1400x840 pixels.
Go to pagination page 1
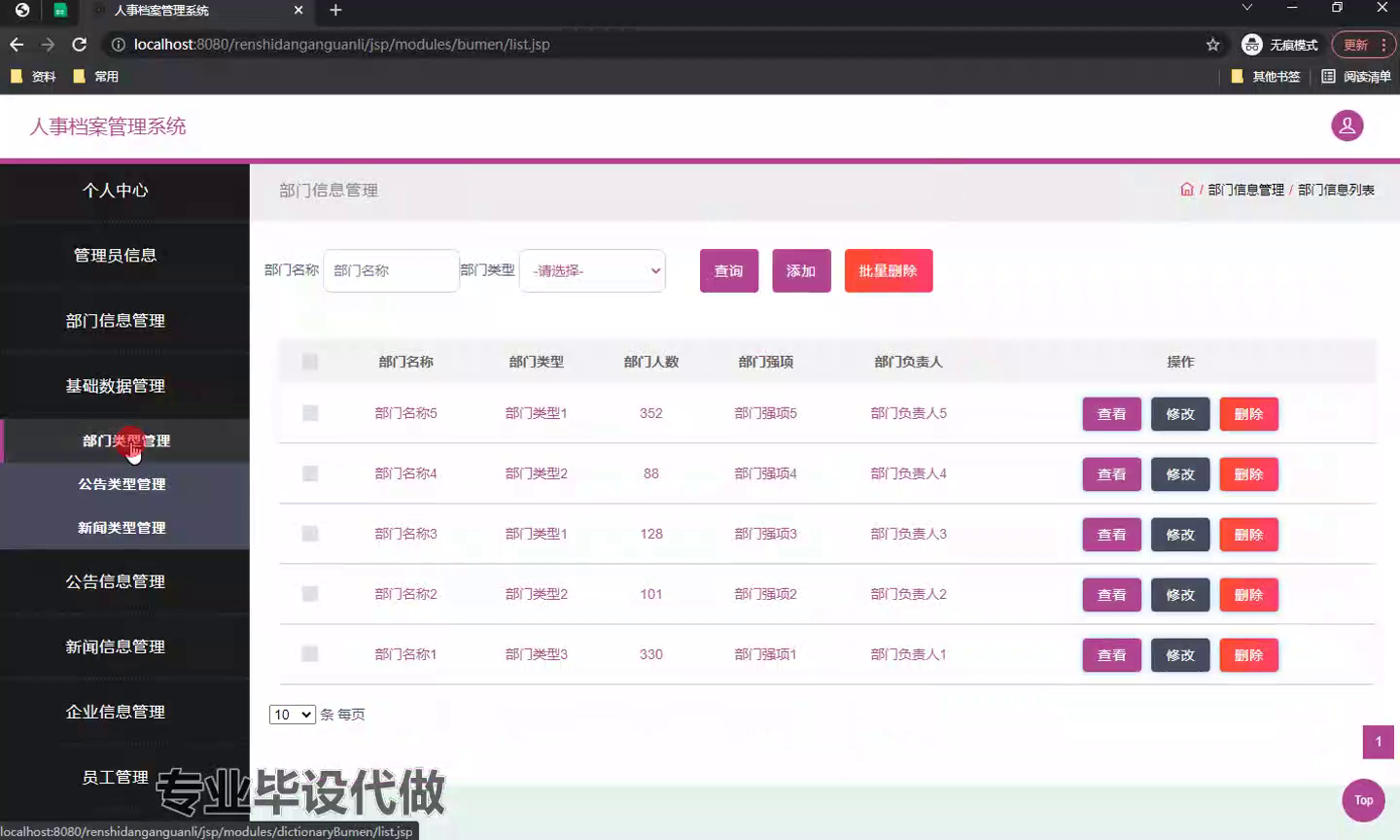(1378, 742)
